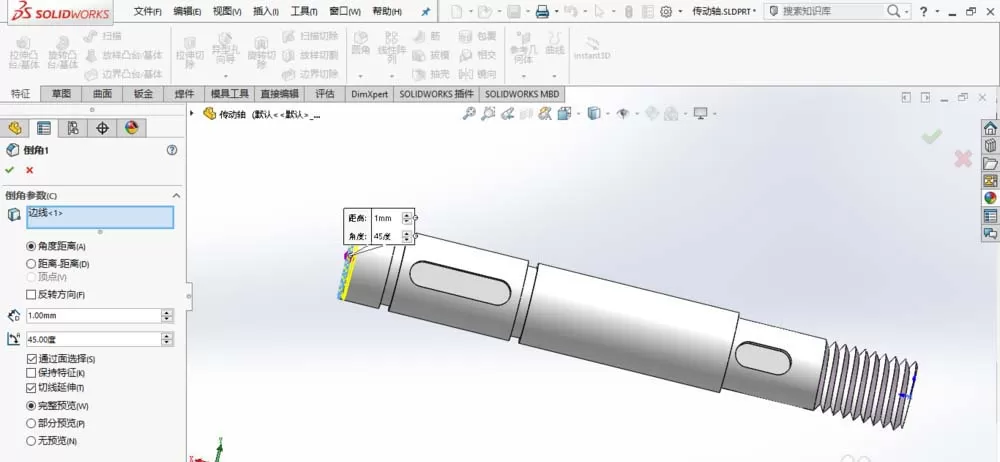Click the 边线<1> selection box
This screenshot has width=1000, height=462.
(100, 217)
